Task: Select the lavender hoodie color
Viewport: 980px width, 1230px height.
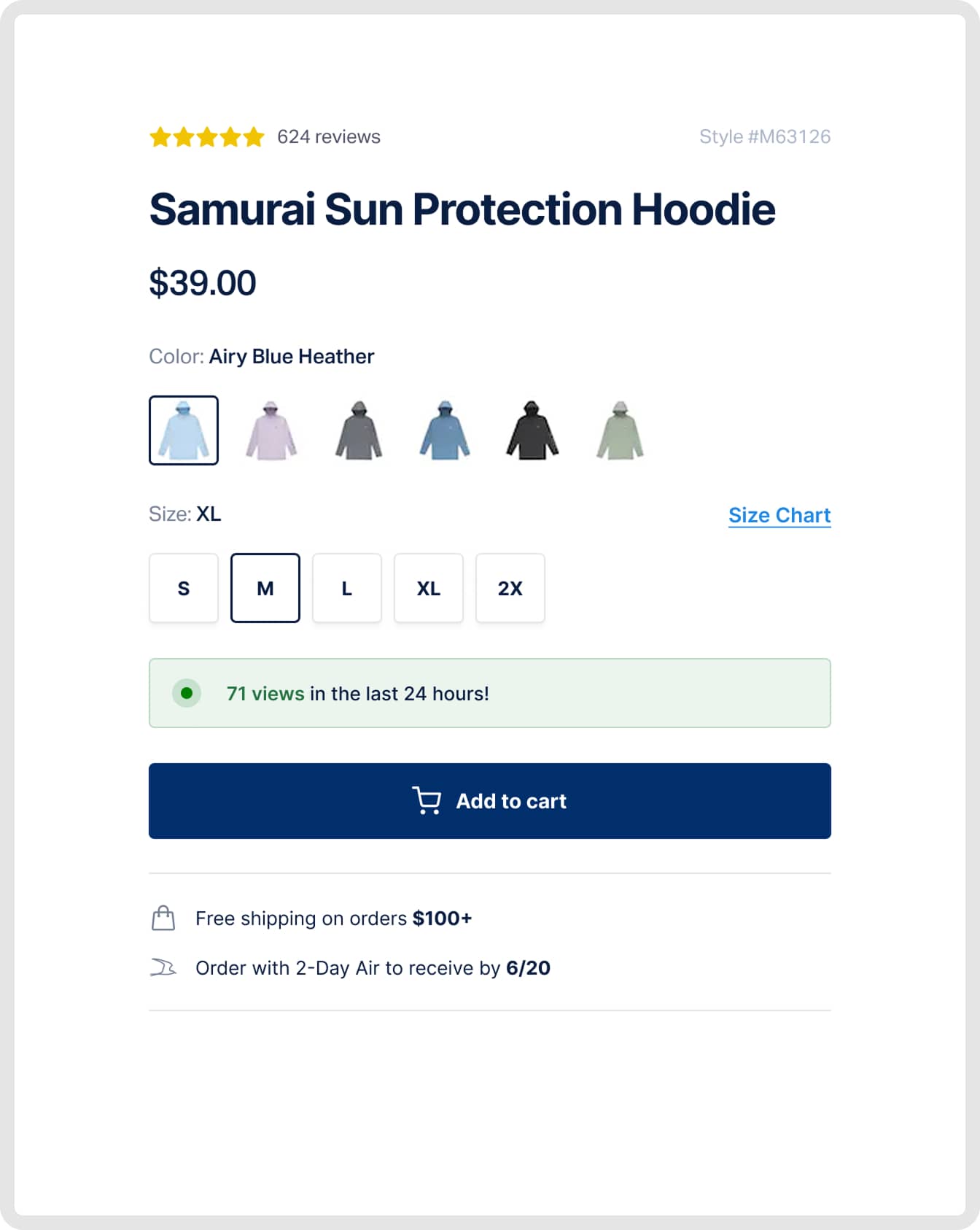Action: pyautogui.click(x=272, y=430)
